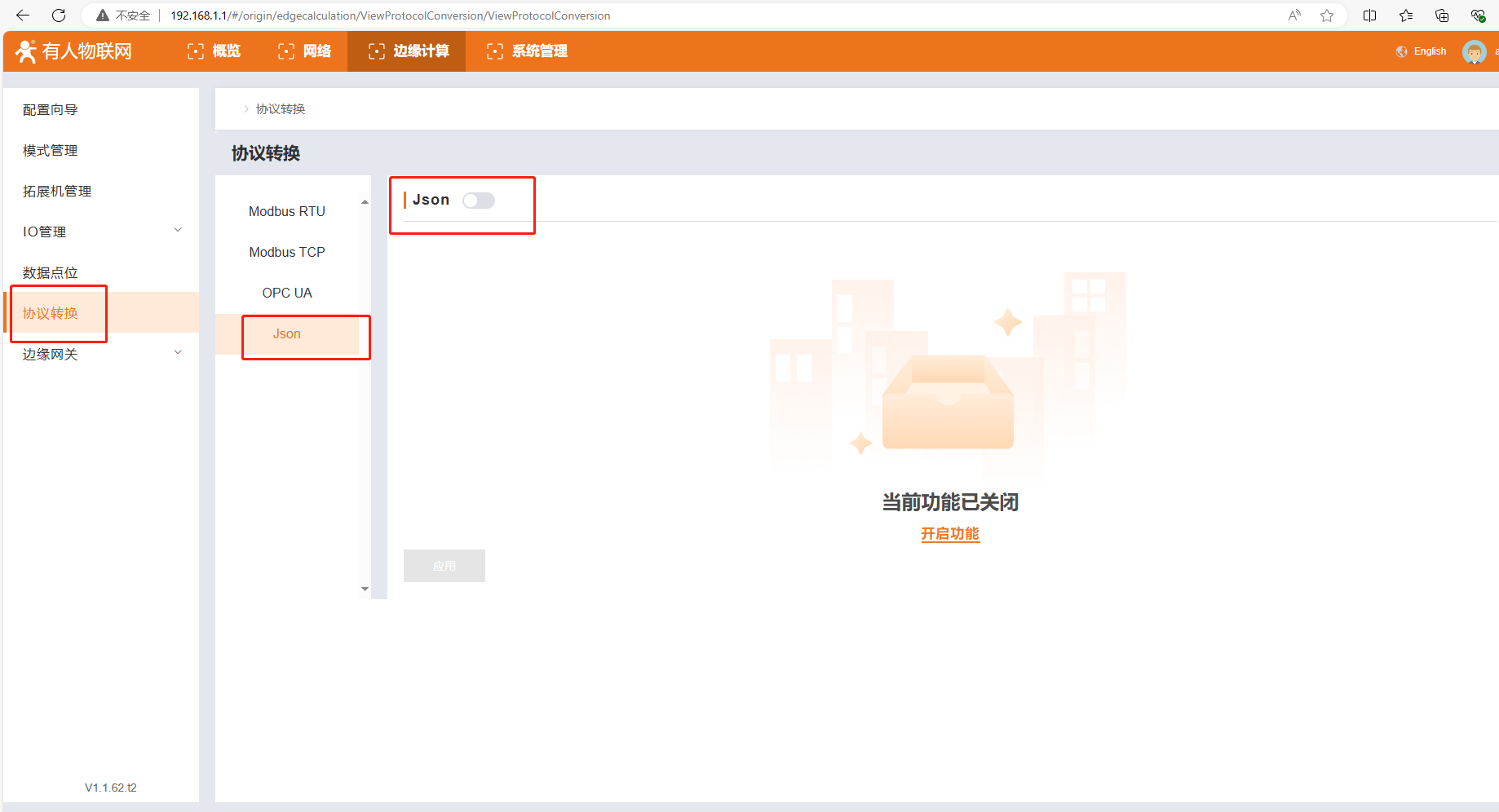Click the not-secure warning triangle icon
Screen dimensions: 1499x812
(x=103, y=15)
